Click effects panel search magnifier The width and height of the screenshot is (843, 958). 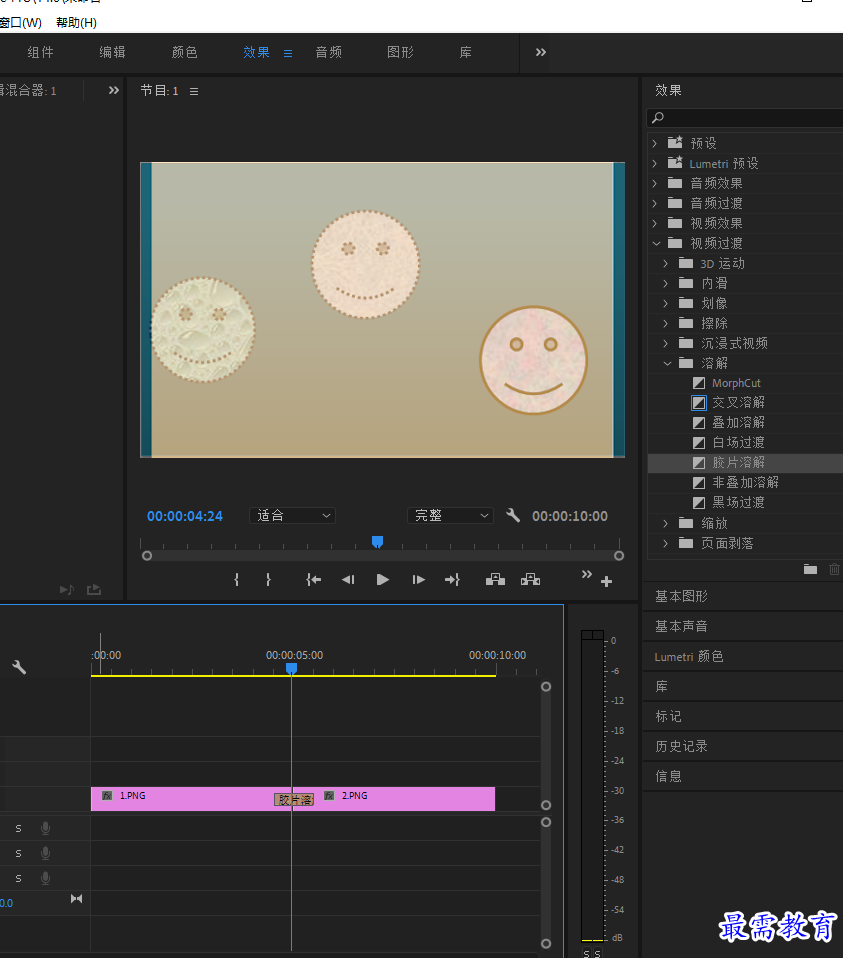[x=658, y=117]
